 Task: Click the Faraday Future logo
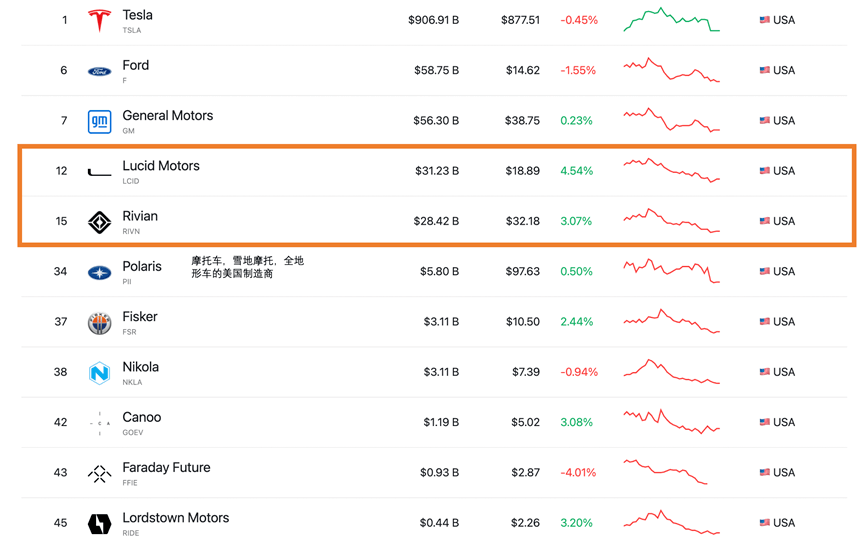pyautogui.click(x=99, y=474)
